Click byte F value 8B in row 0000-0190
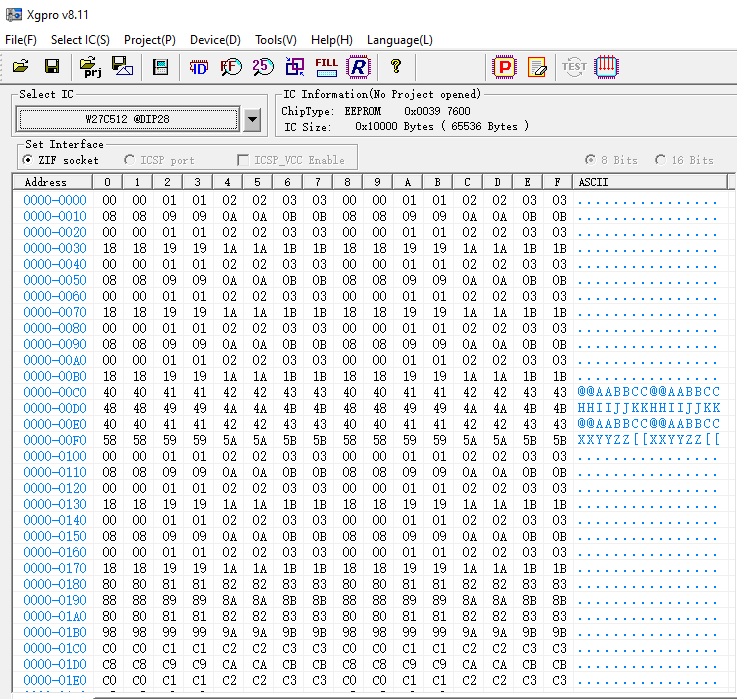Image resolution: width=737 pixels, height=699 pixels. [559, 600]
